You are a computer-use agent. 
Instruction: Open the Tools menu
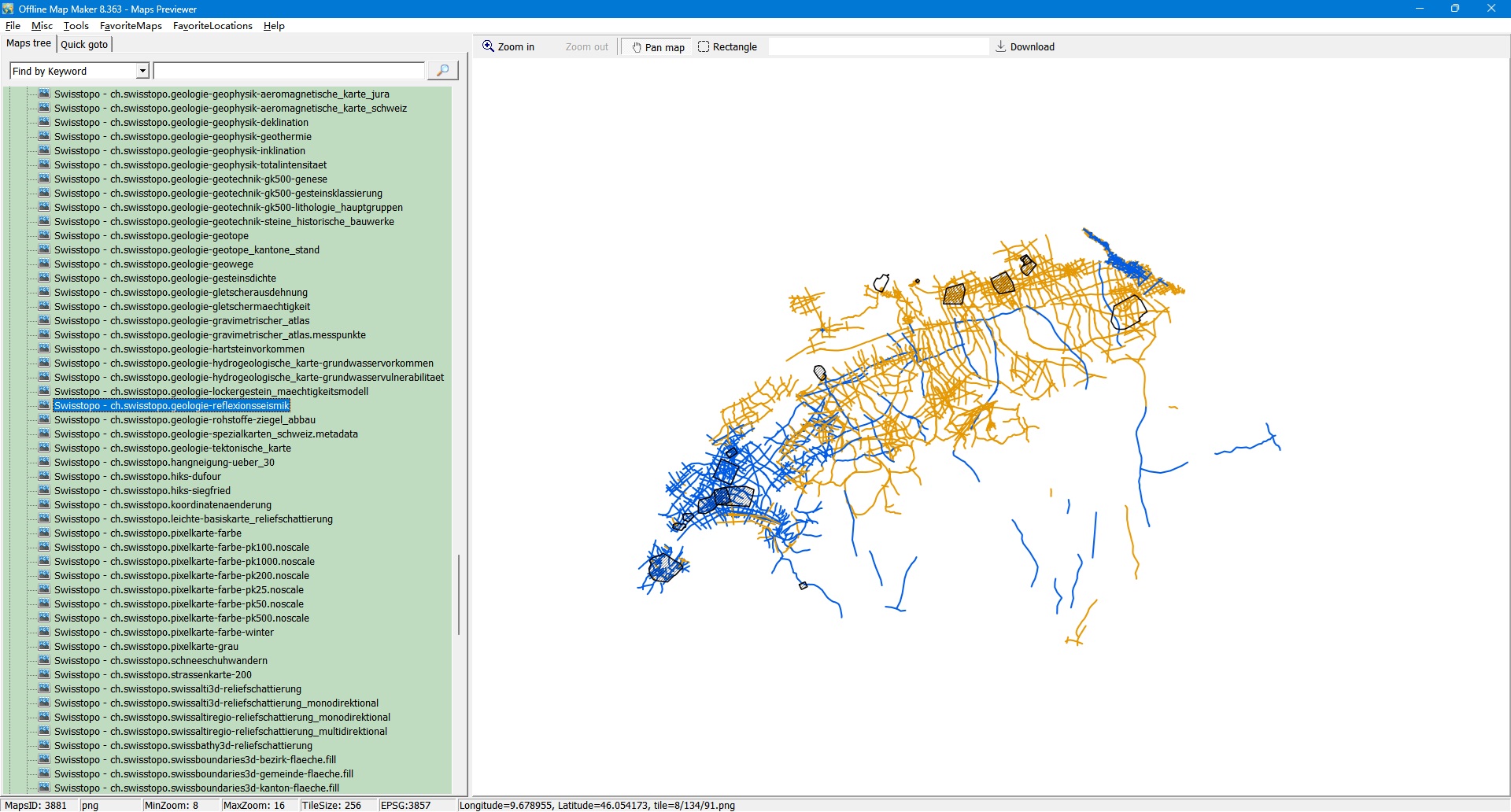click(76, 26)
